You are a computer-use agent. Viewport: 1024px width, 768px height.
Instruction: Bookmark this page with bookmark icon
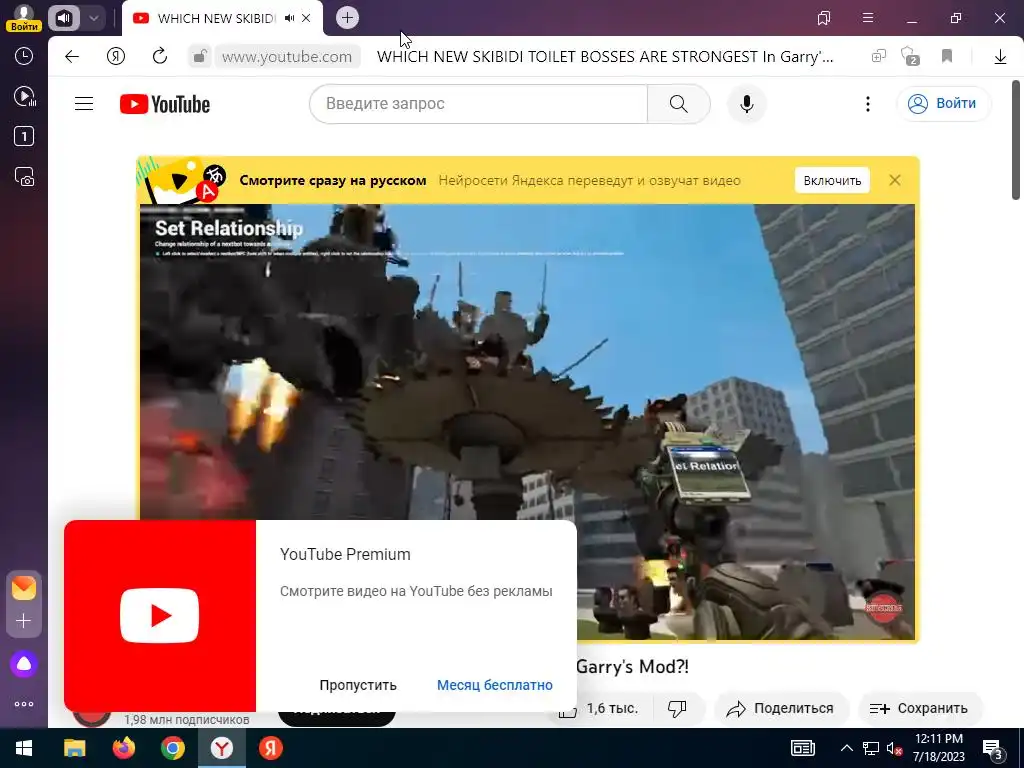(x=947, y=56)
